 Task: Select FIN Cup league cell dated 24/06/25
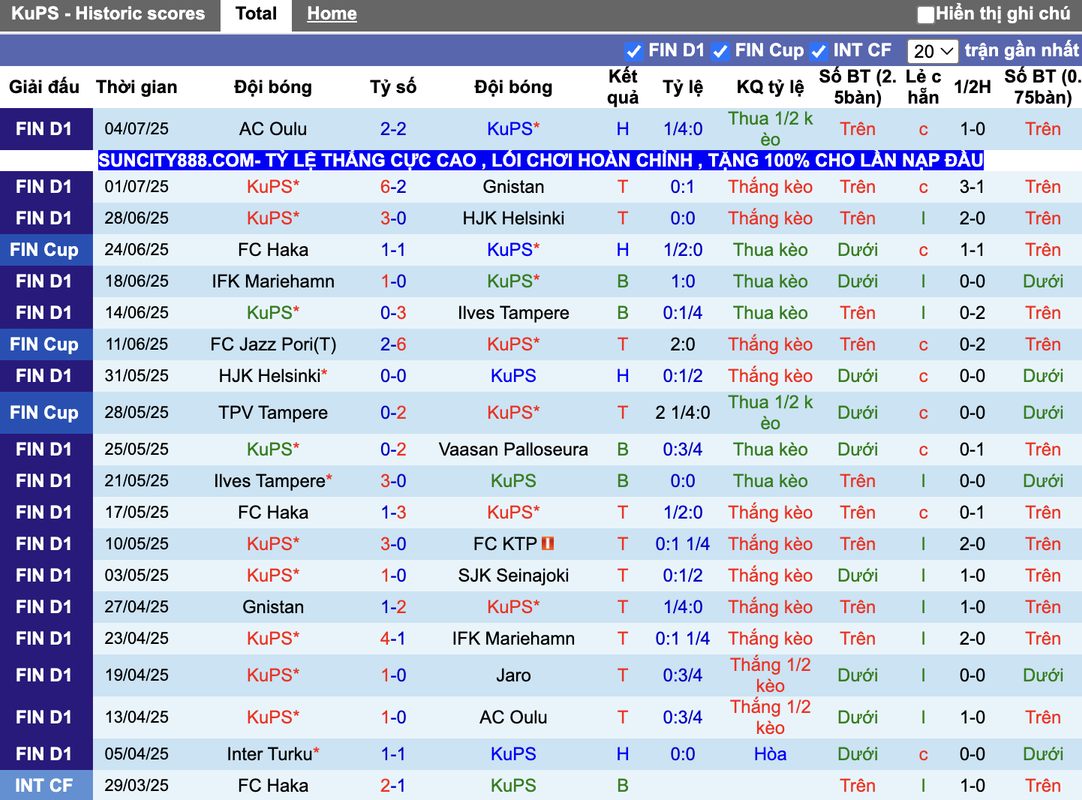pos(46,250)
